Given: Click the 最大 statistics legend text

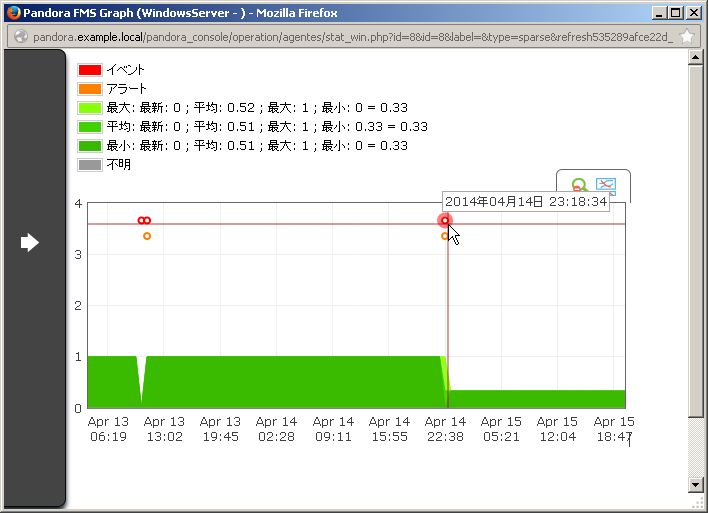Looking at the screenshot, I should [257, 108].
